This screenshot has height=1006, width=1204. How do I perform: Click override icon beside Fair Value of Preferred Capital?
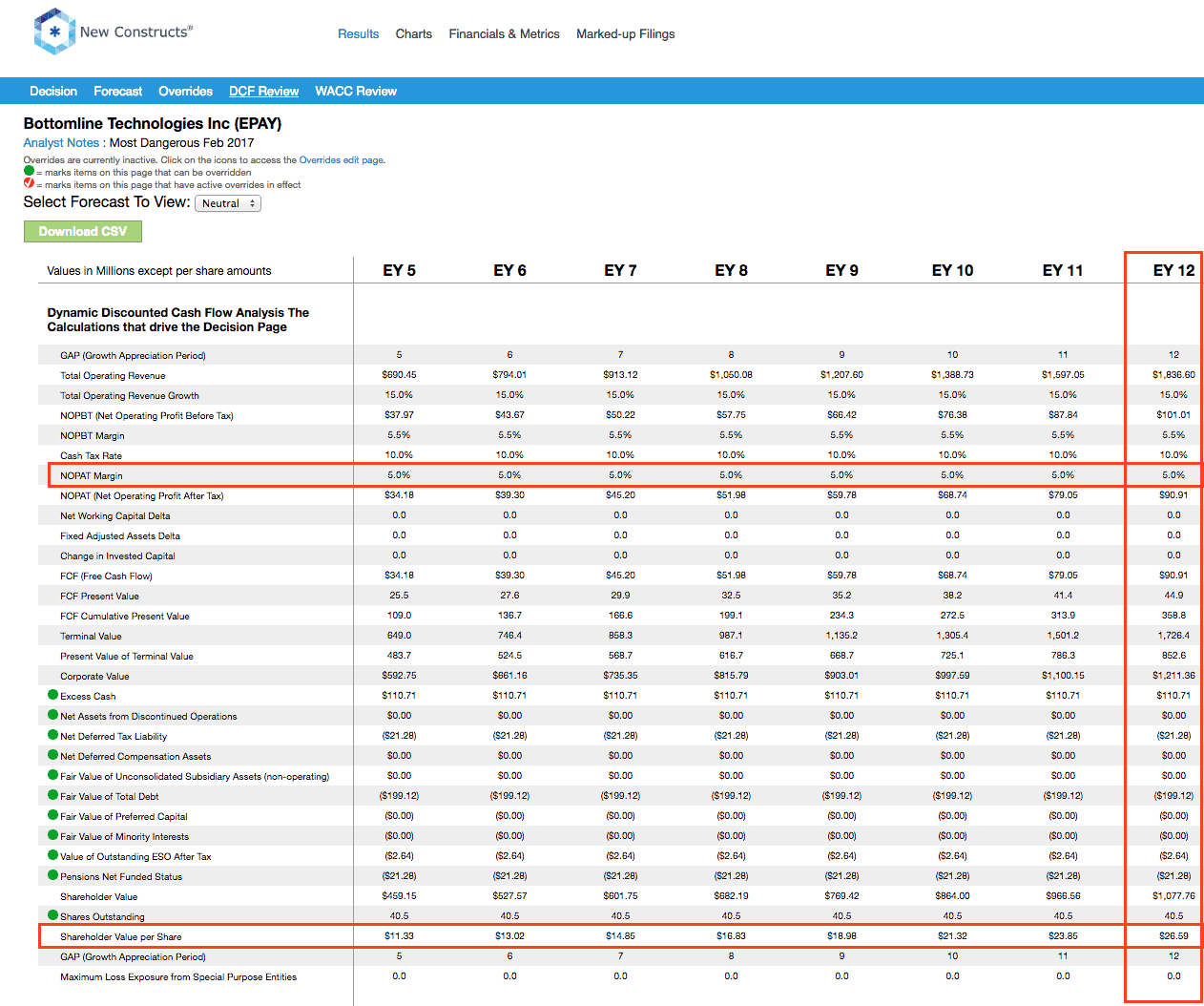tap(53, 815)
